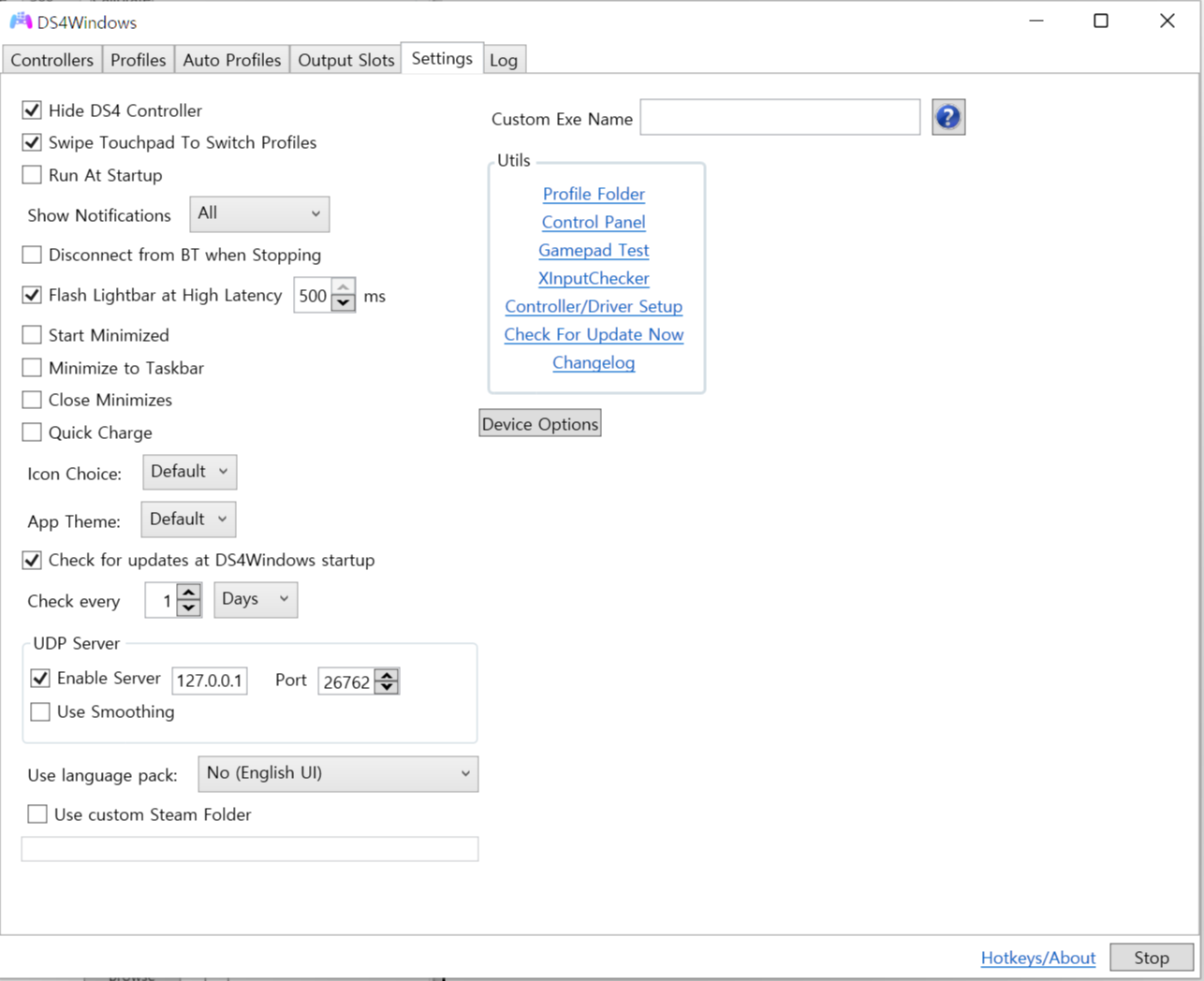Enable Use Smoothing checkbox

(40, 711)
